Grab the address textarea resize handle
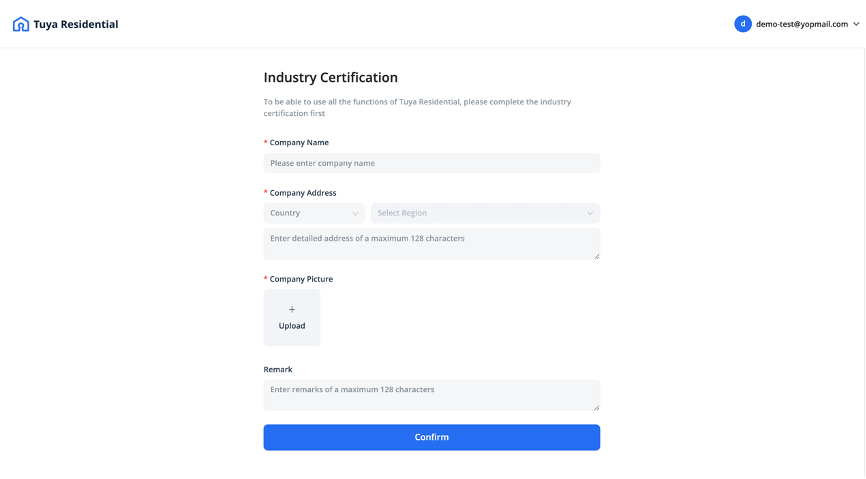The width and height of the screenshot is (866, 479). (x=596, y=256)
